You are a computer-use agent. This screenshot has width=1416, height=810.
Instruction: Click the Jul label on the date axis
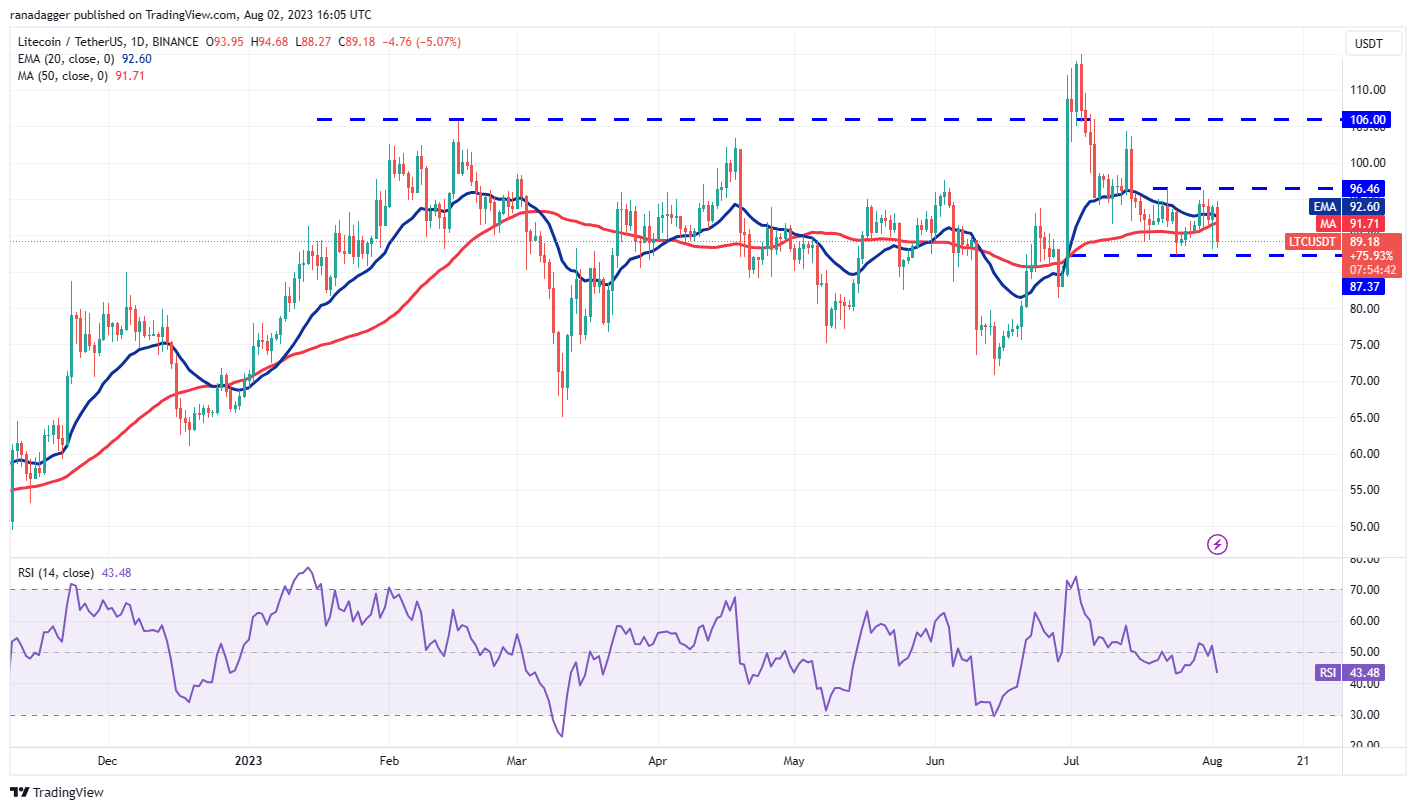1071,761
